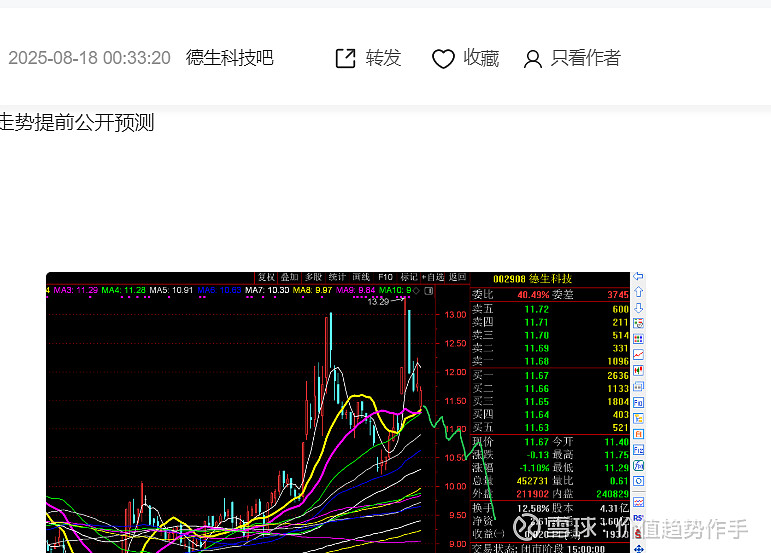Click the left arrow icon in chart sidebar
Screen dimensions: 771x553
point(638,276)
